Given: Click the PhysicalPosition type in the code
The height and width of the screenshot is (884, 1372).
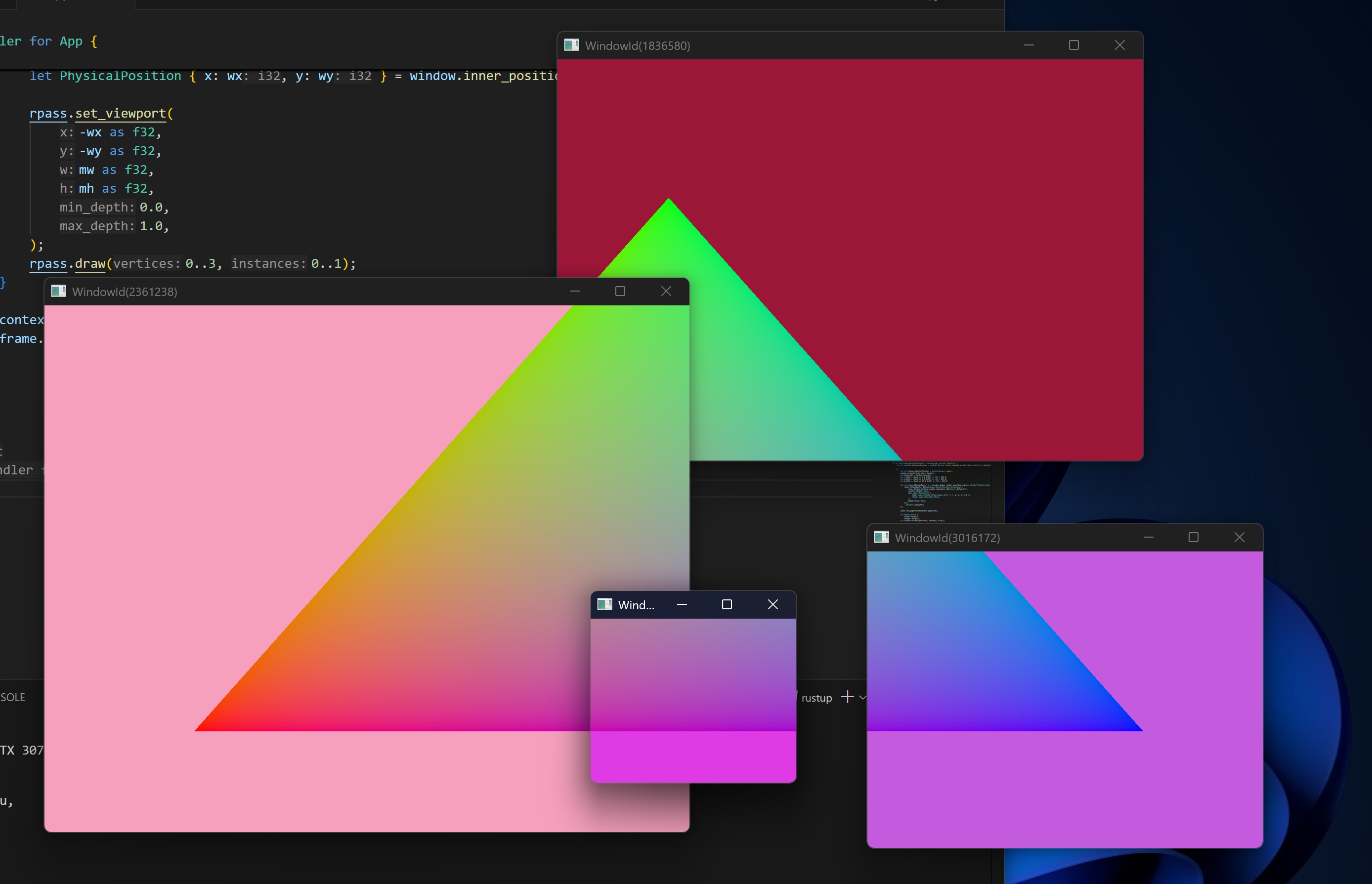Looking at the screenshot, I should pyautogui.click(x=121, y=76).
